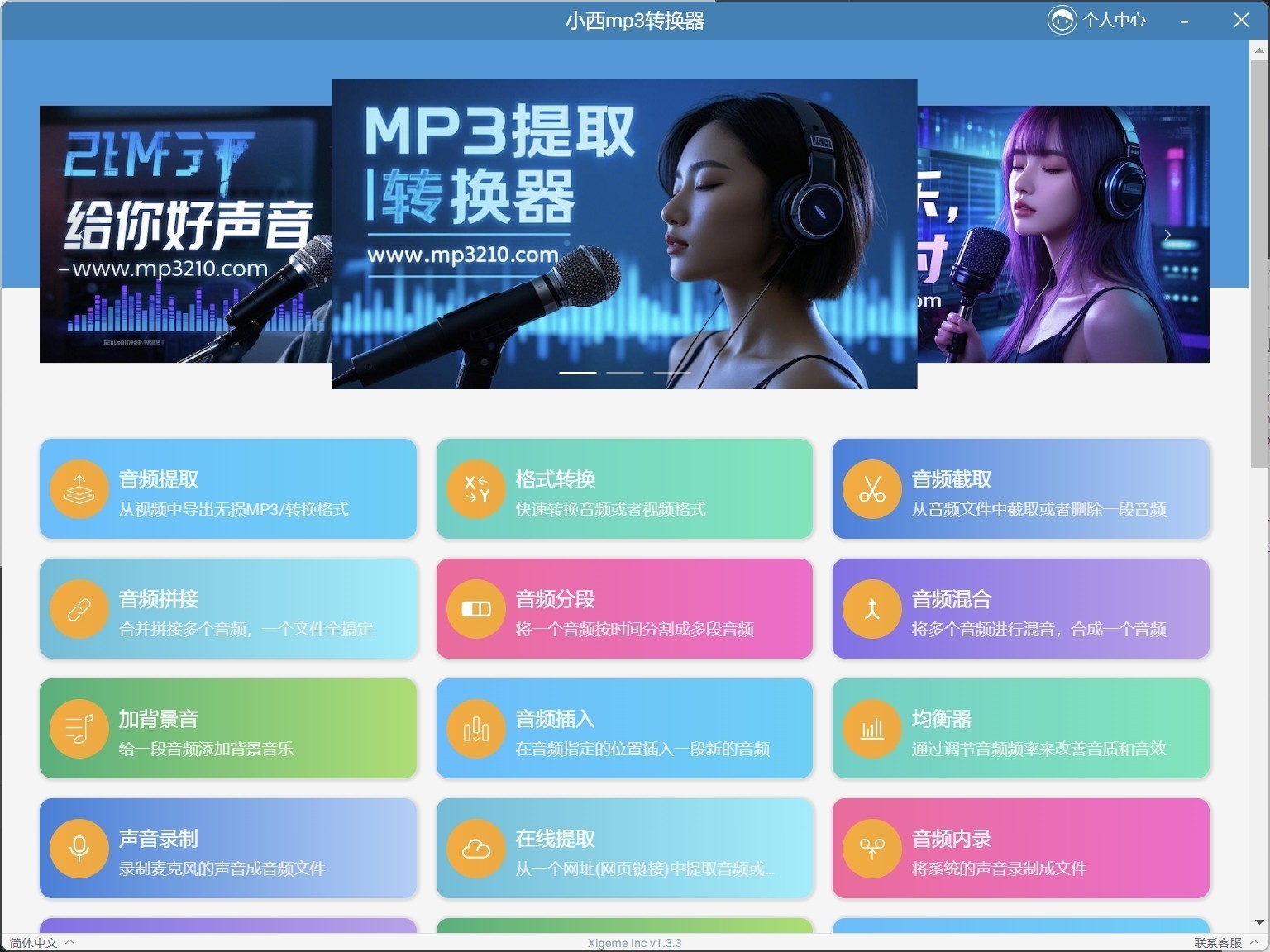Open the 格式转换 feature title
The height and width of the screenshot is (952, 1270).
[556, 479]
